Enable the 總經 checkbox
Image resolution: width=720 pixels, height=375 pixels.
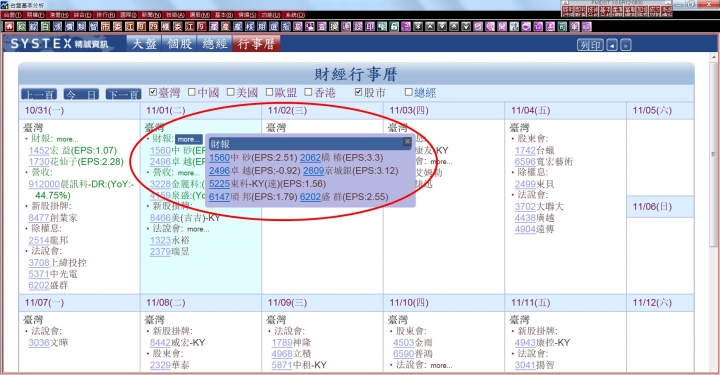point(409,92)
